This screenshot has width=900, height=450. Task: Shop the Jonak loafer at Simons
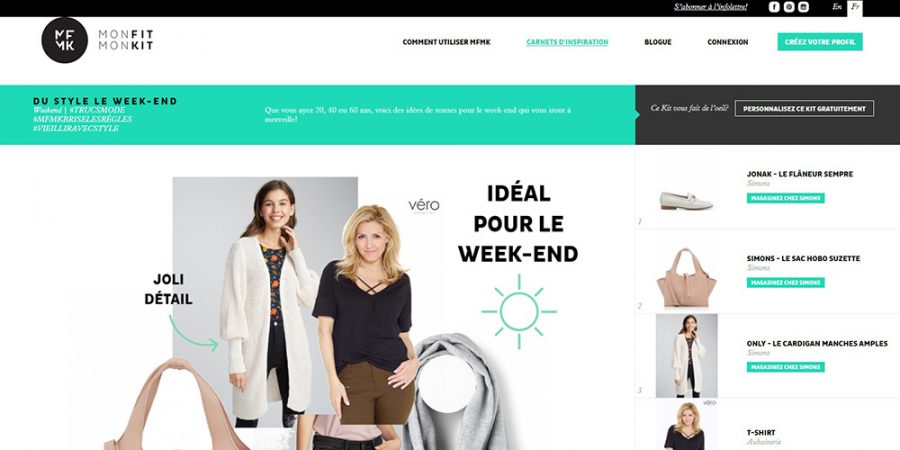[785, 198]
